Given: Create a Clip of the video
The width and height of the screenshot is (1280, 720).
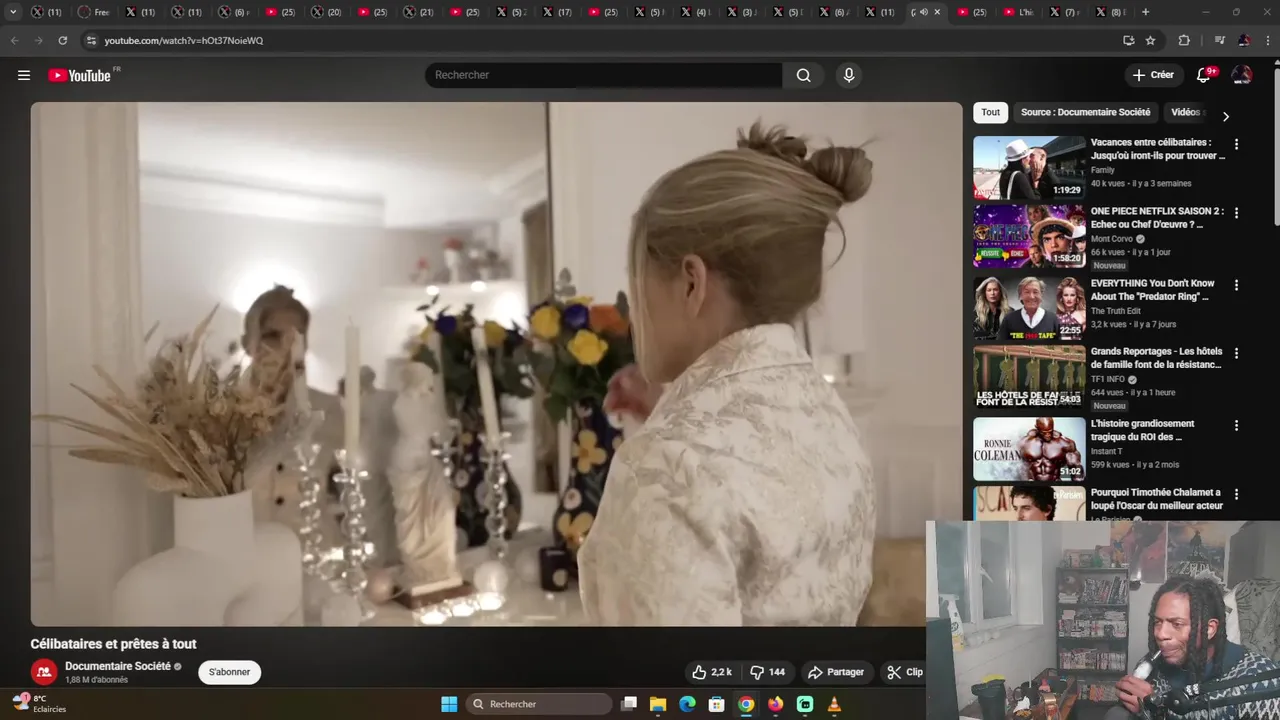Looking at the screenshot, I should (x=905, y=672).
